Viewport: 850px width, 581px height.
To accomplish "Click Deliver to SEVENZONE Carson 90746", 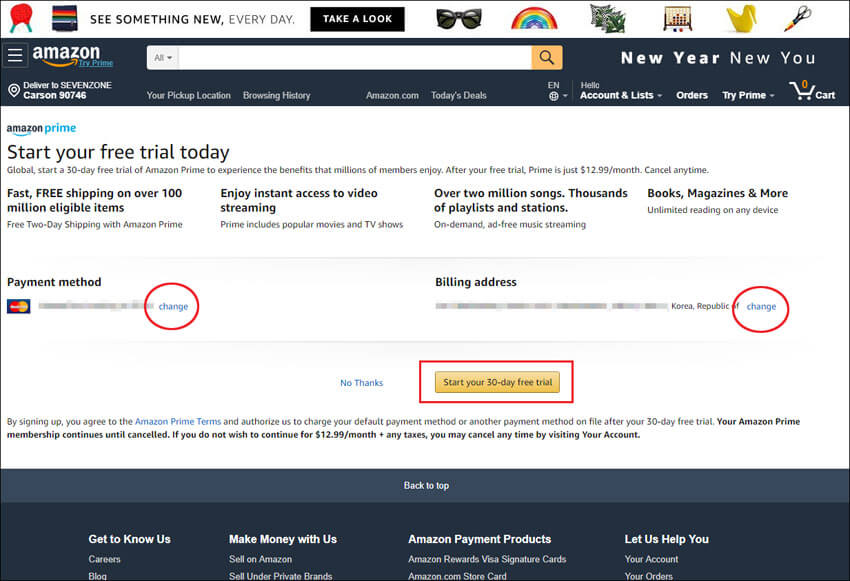I will 60,91.
